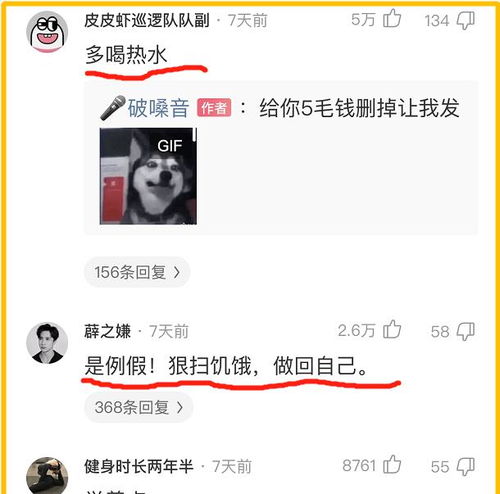
Task: Like 健身时长两年半's comment
Action: (392, 464)
